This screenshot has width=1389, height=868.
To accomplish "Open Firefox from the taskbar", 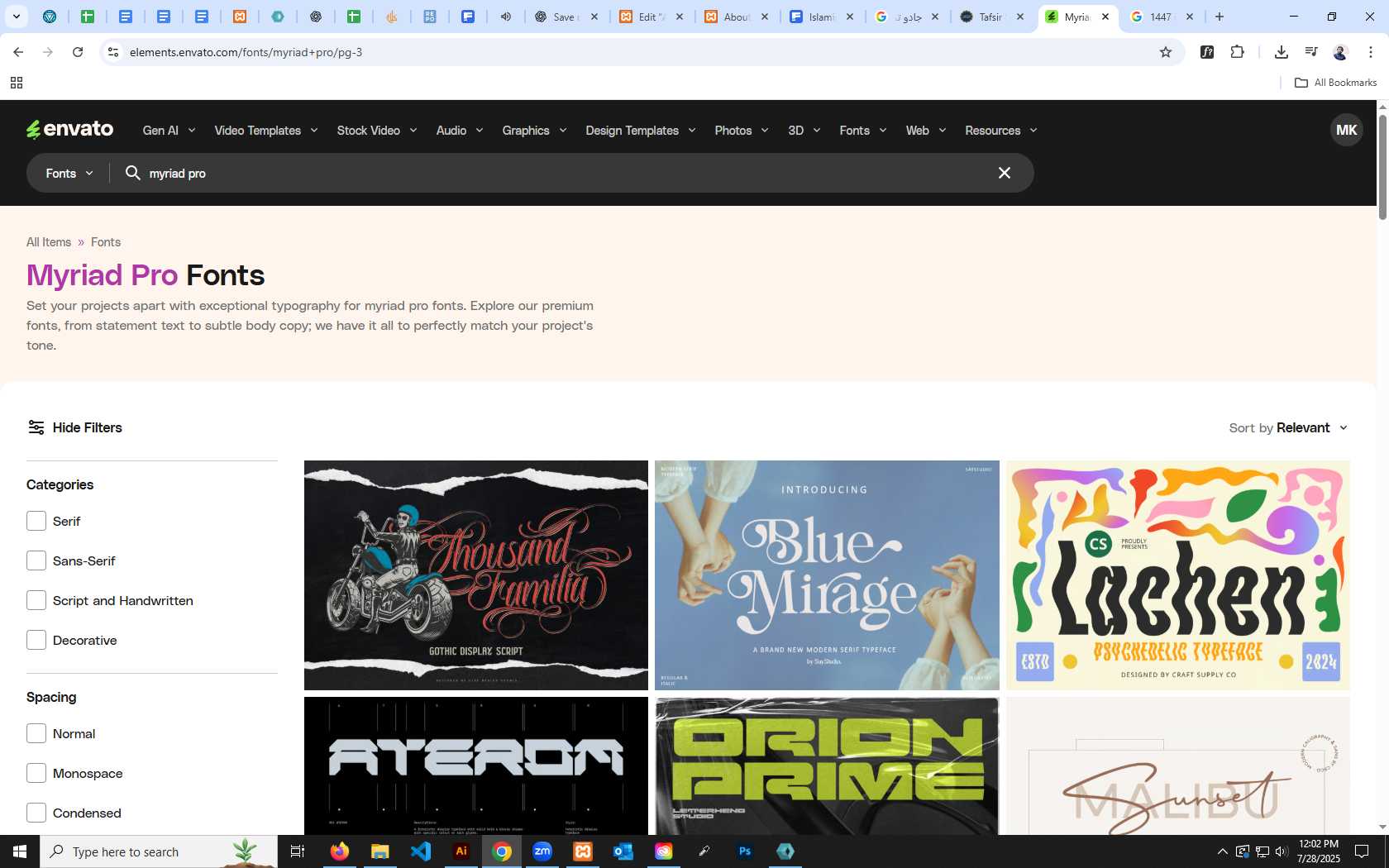I will [339, 851].
